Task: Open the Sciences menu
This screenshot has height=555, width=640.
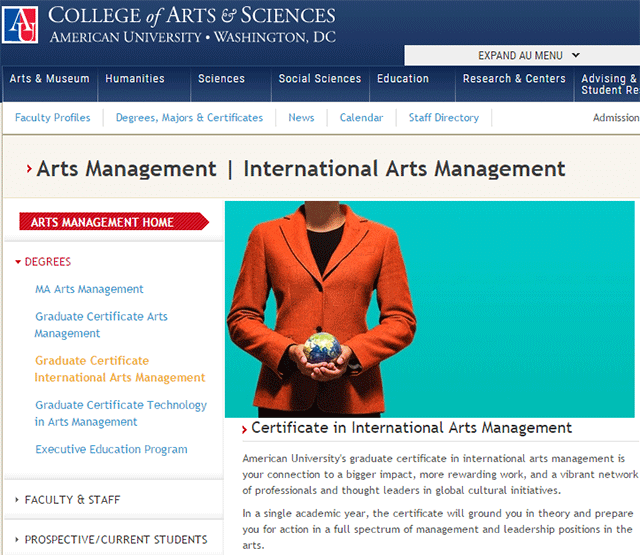Action: click(221, 79)
